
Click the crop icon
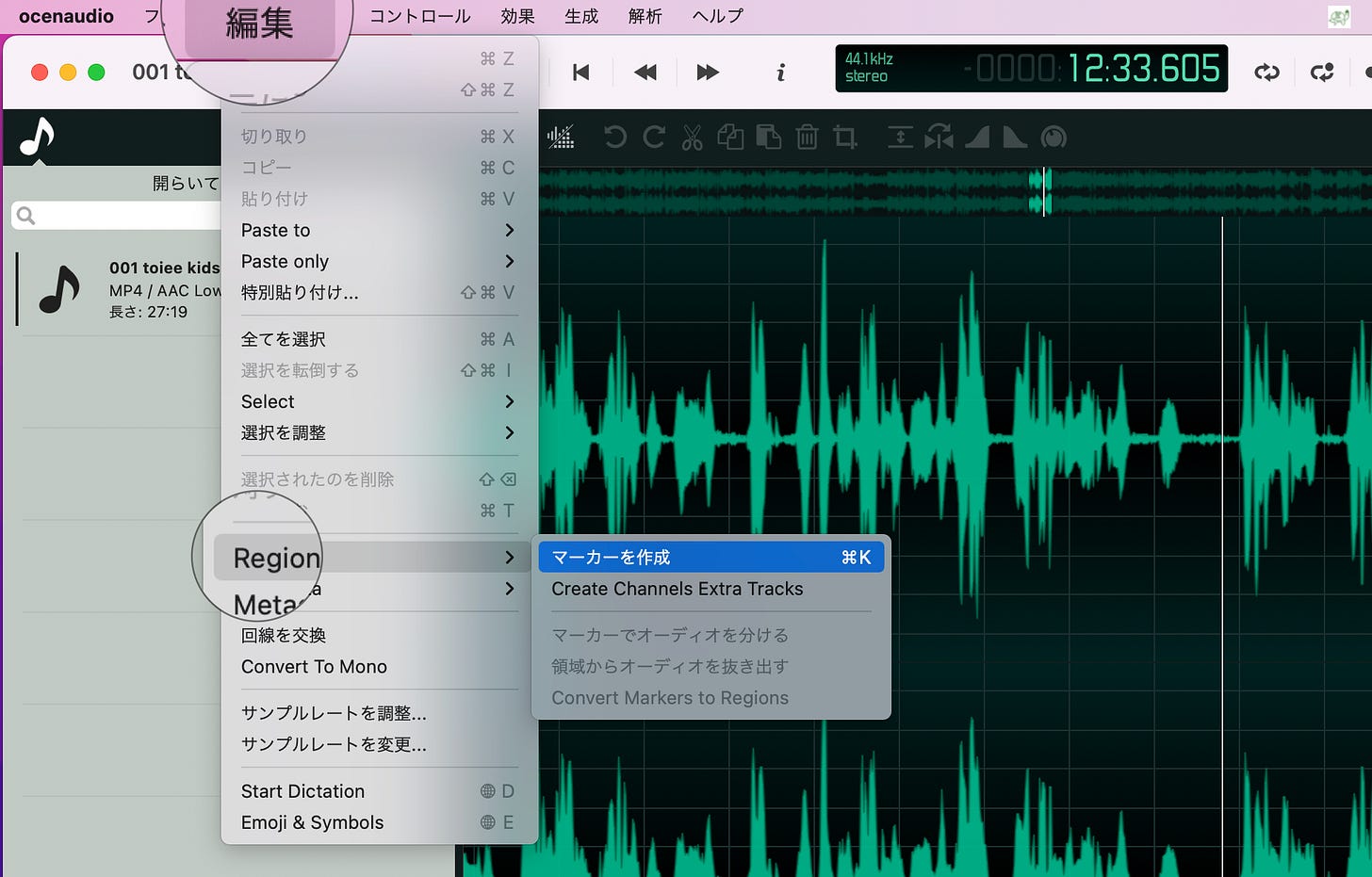point(845,138)
